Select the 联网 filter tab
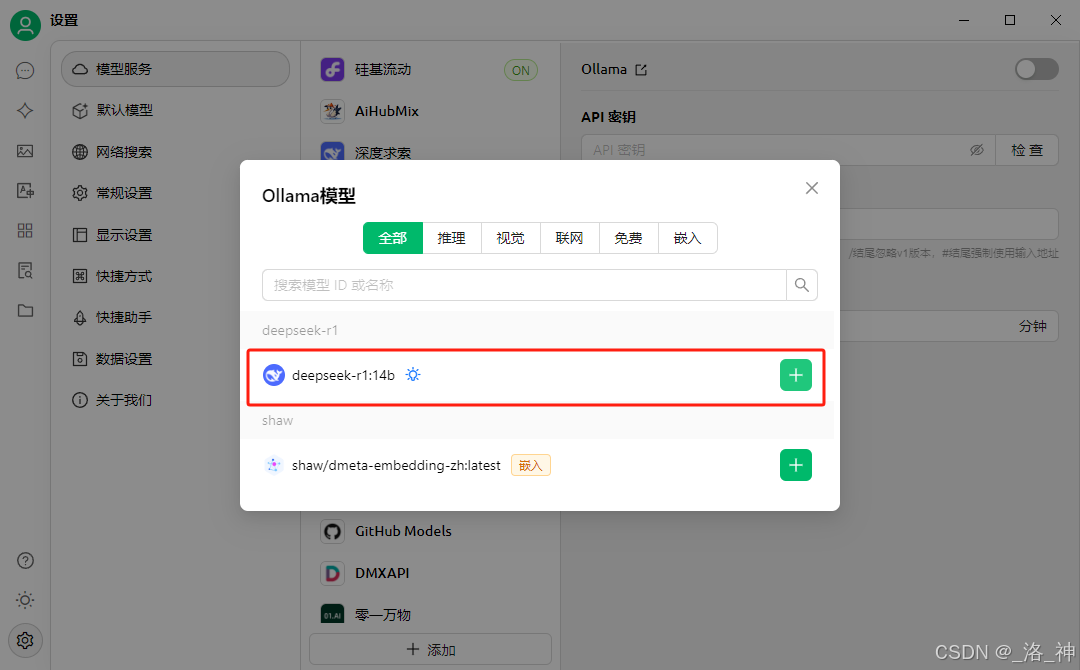 (x=570, y=238)
